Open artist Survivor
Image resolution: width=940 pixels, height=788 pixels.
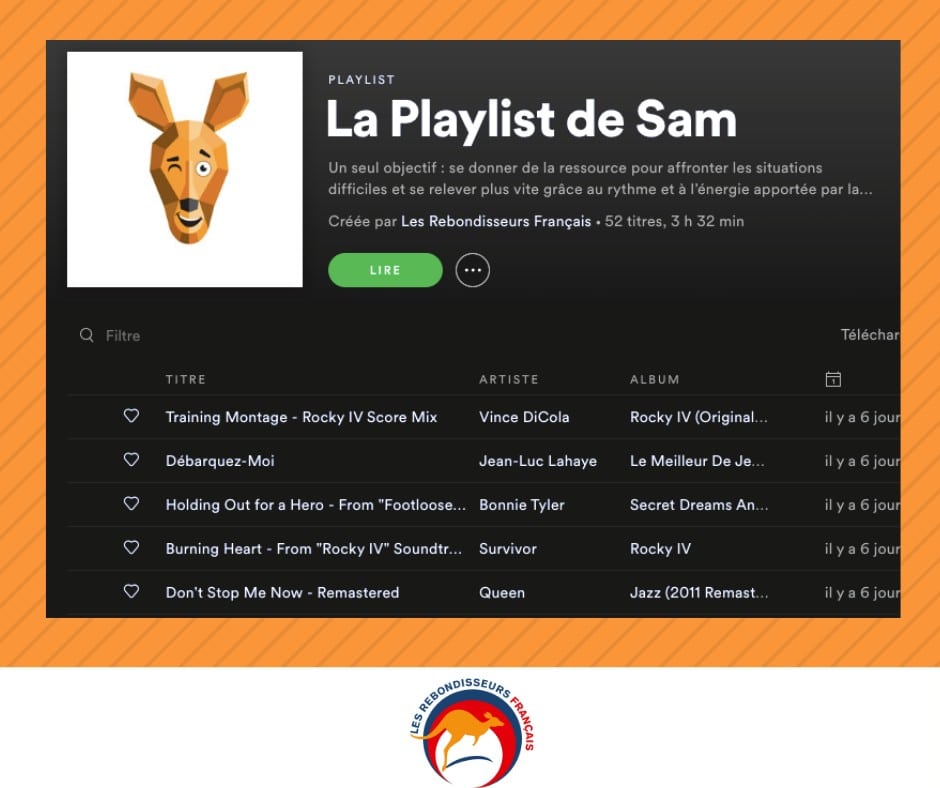point(508,549)
